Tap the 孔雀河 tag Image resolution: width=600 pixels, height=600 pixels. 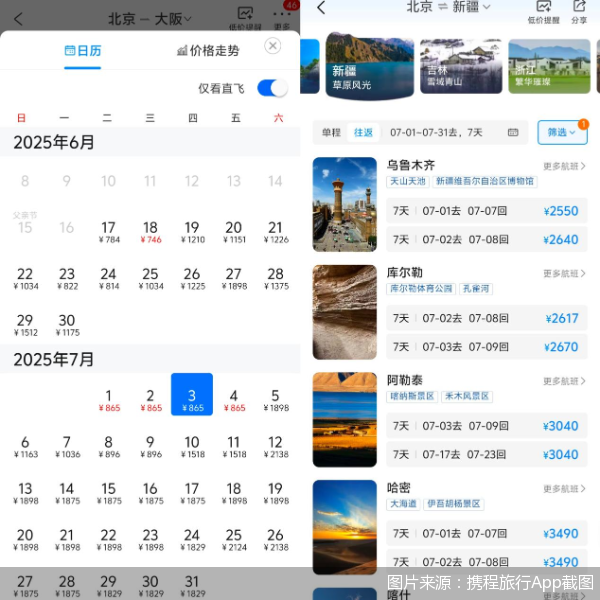[x=476, y=289]
